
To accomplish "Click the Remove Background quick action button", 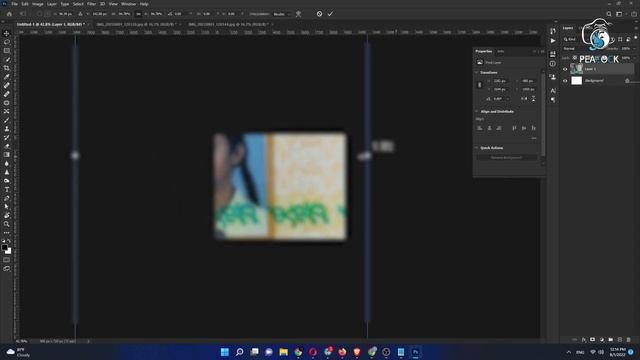I will click(506, 158).
